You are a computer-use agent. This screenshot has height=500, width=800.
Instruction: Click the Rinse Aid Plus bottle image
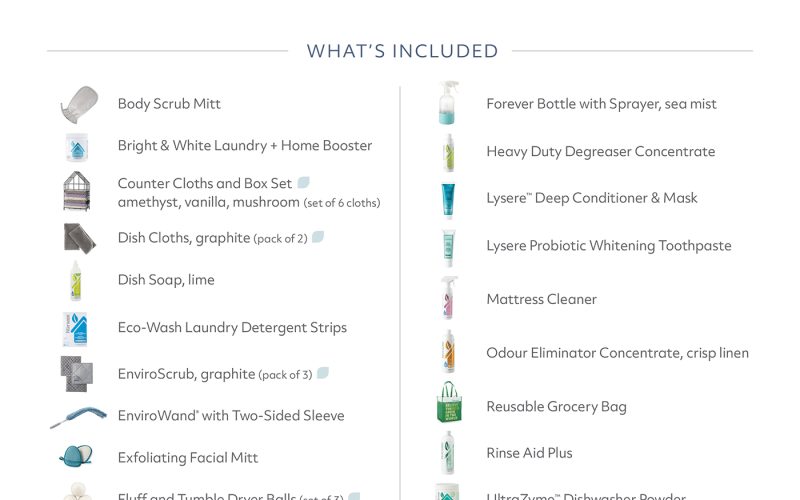447,452
